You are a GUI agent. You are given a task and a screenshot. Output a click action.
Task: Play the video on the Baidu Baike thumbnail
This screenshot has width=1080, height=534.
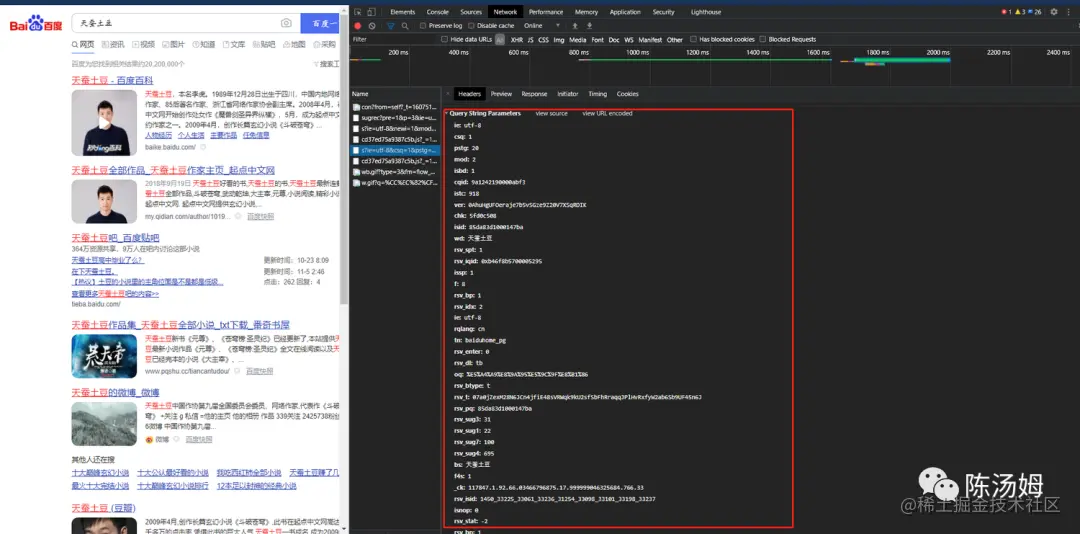104,123
